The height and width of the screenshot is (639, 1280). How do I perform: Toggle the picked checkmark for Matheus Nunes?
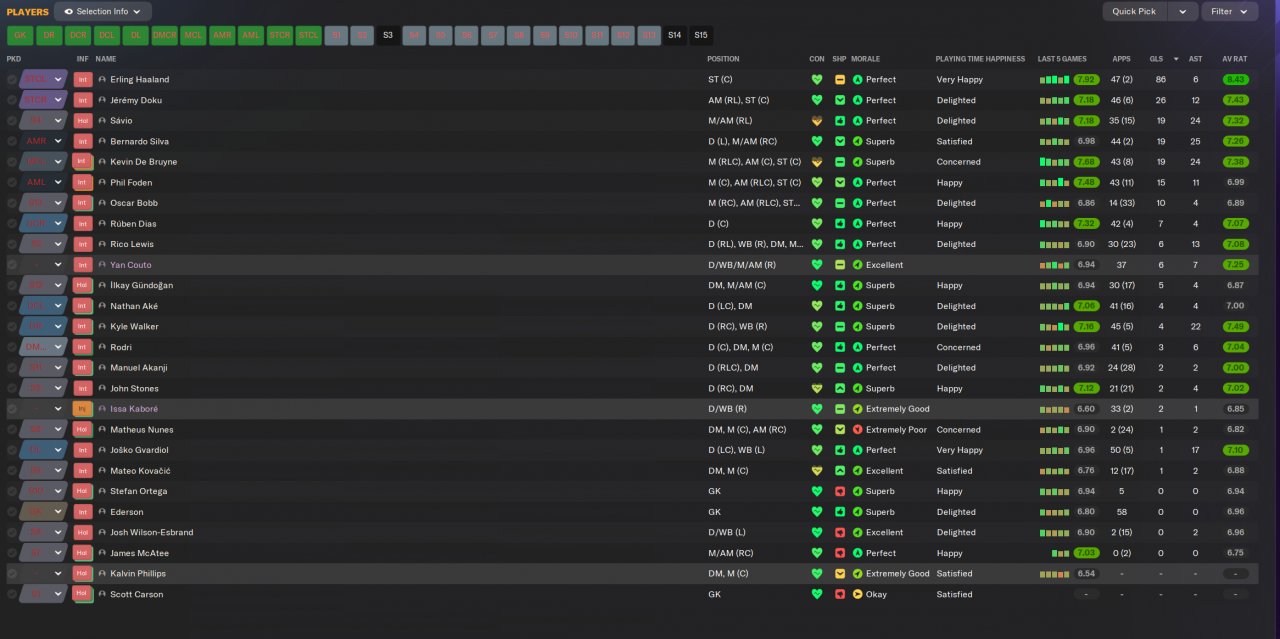pos(12,430)
